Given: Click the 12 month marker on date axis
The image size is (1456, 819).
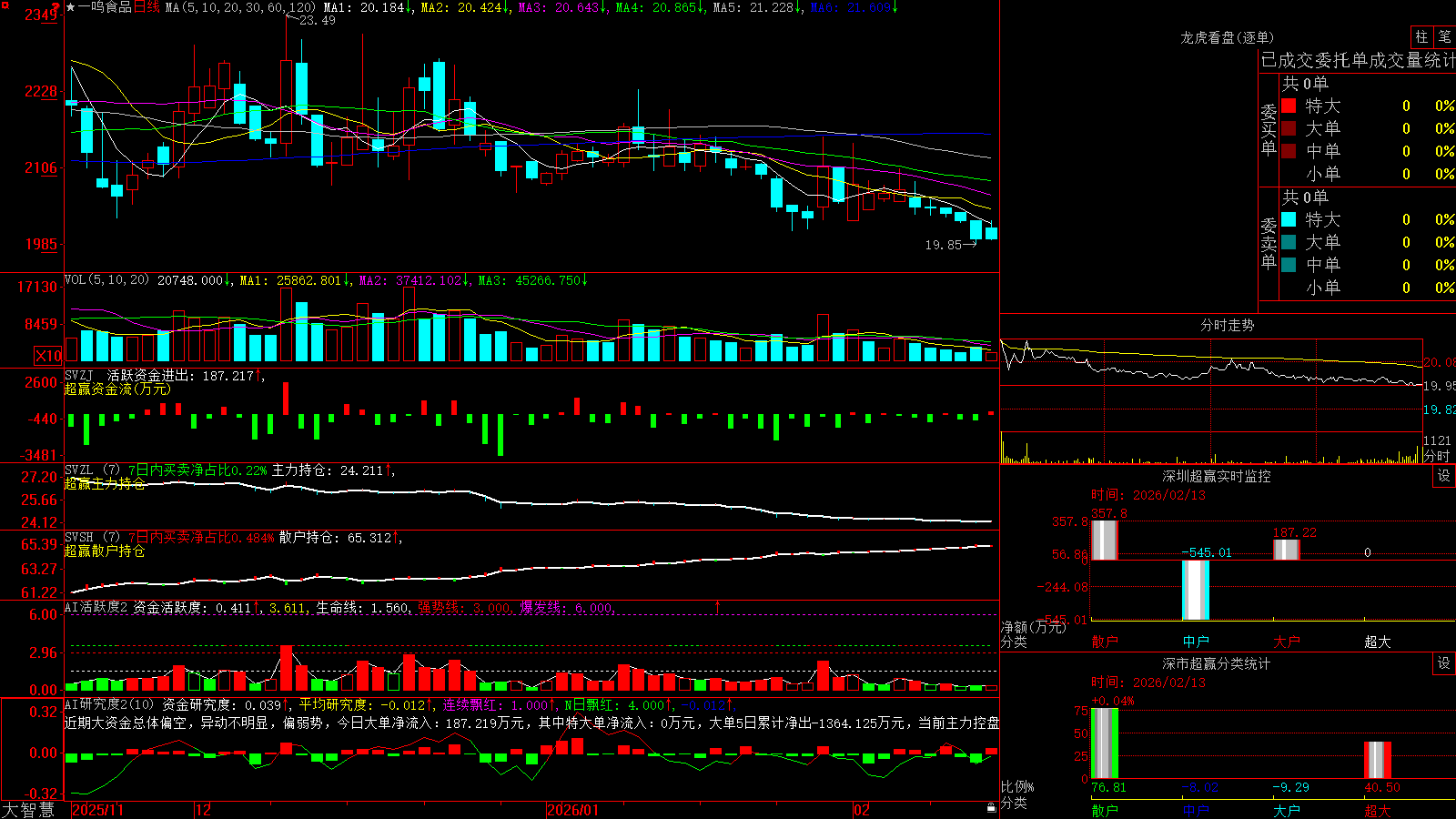Looking at the screenshot, I should point(204,810).
